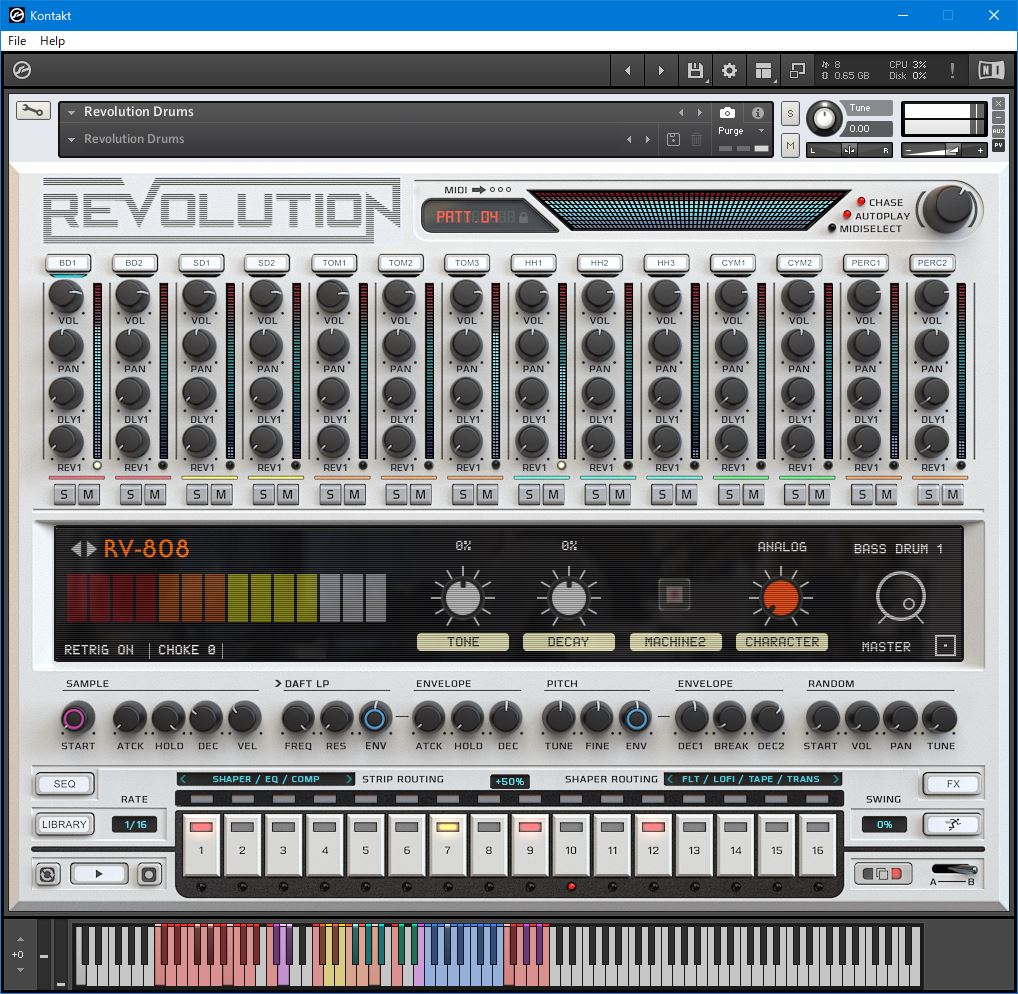Cycle strip routing right of SHAPER / EQ / COMP
This screenshot has height=994, width=1018.
(349, 779)
